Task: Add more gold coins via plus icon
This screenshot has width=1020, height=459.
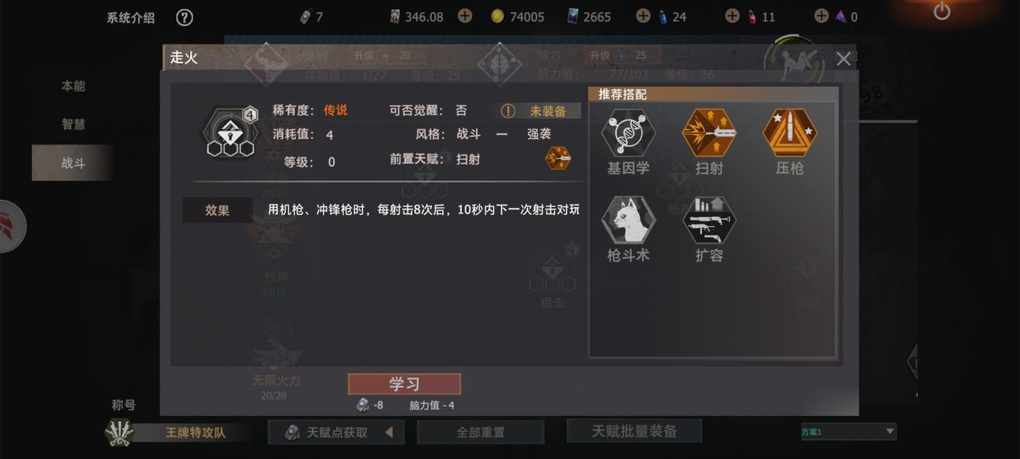Action: point(464,16)
